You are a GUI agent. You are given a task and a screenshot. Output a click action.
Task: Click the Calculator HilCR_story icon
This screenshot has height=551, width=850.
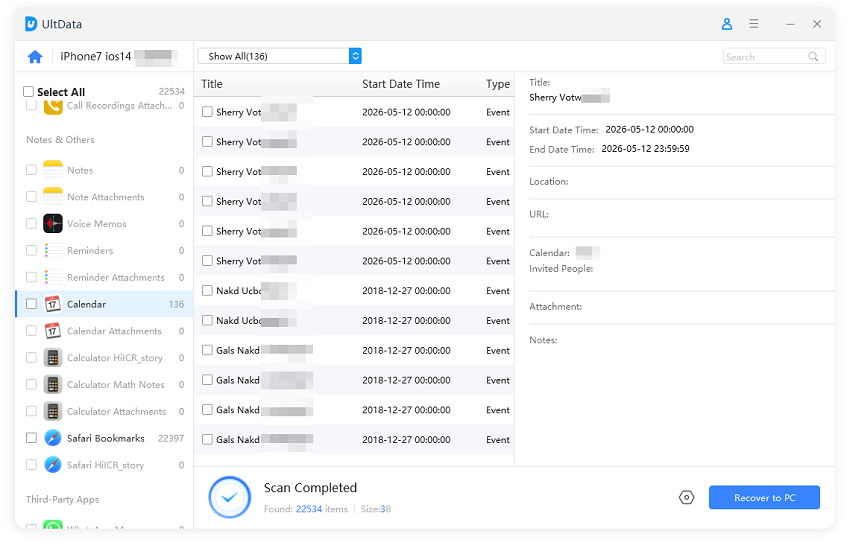click(x=53, y=357)
